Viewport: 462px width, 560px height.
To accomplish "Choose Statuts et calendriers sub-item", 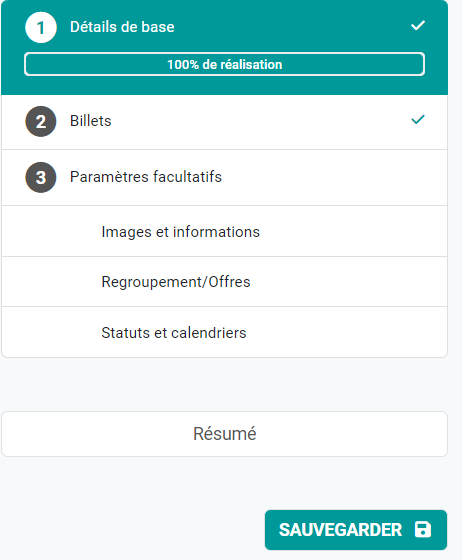I will click(x=225, y=332).
